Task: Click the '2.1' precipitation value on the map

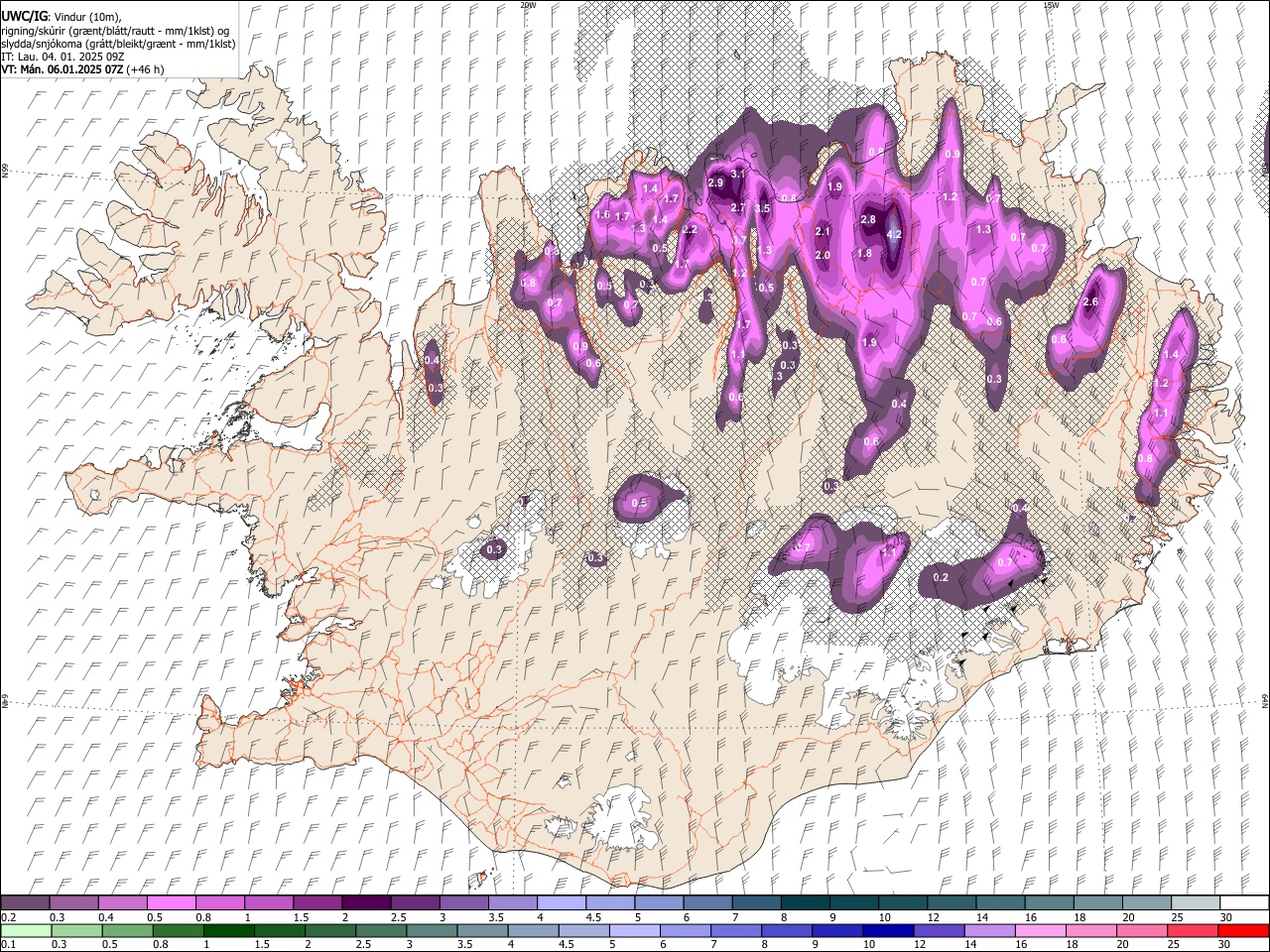Action: (x=822, y=232)
